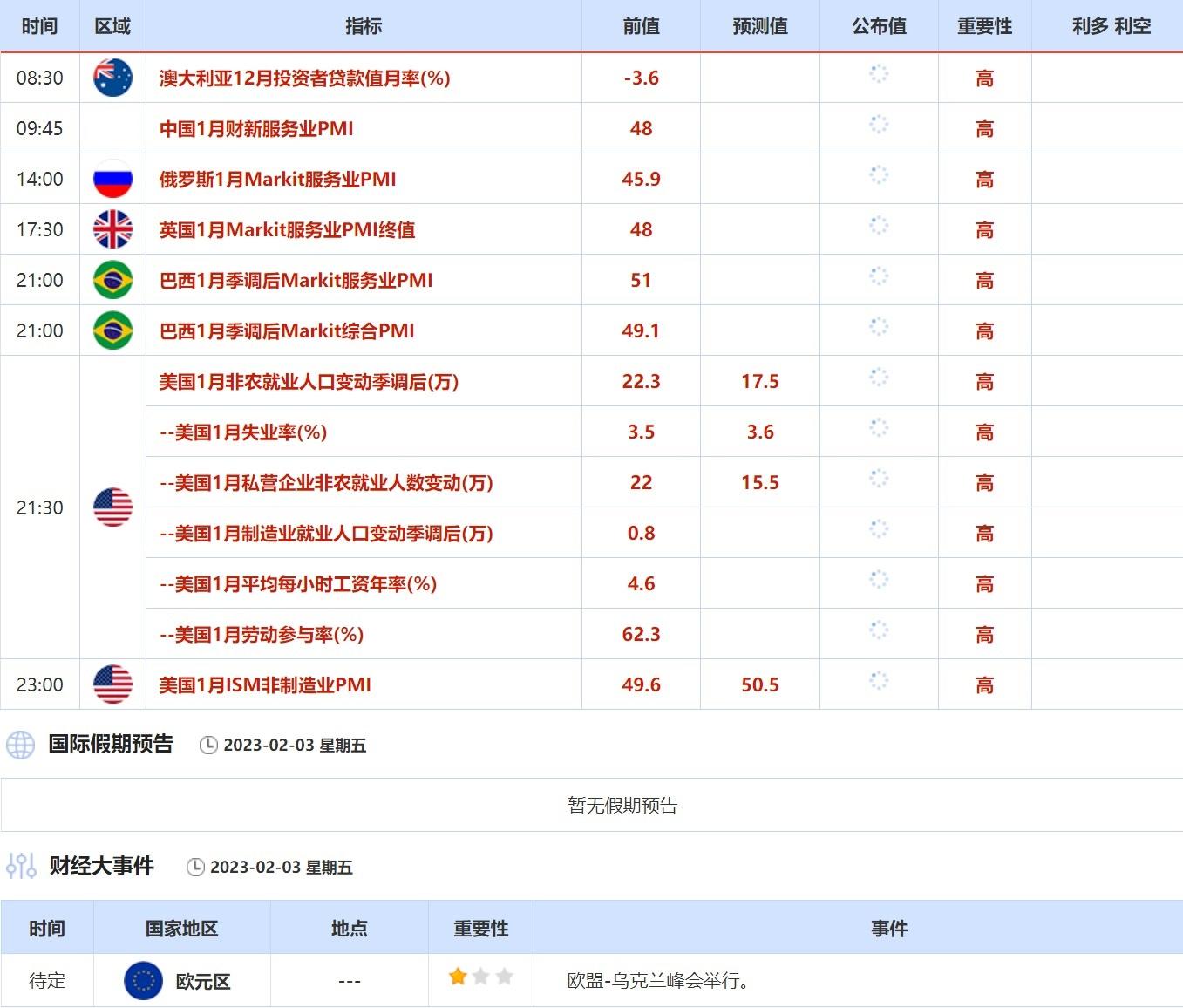Click the 利多 利空 column header
1183x1008 pixels.
tap(1111, 26)
